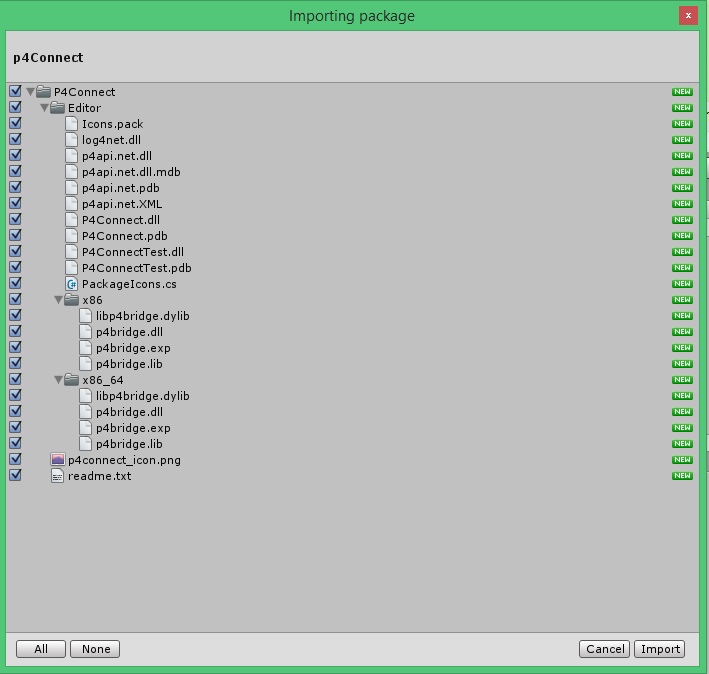Click the NEW badge on the x86_64 folder row
The image size is (709, 674).
682,380
